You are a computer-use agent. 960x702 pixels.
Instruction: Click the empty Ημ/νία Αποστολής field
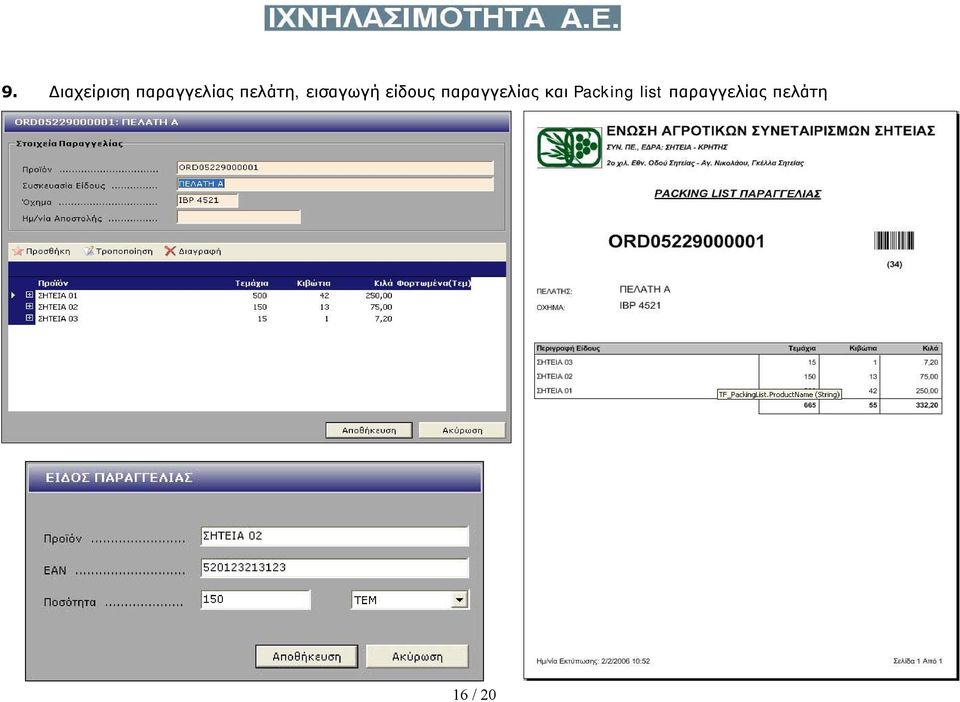point(239,217)
